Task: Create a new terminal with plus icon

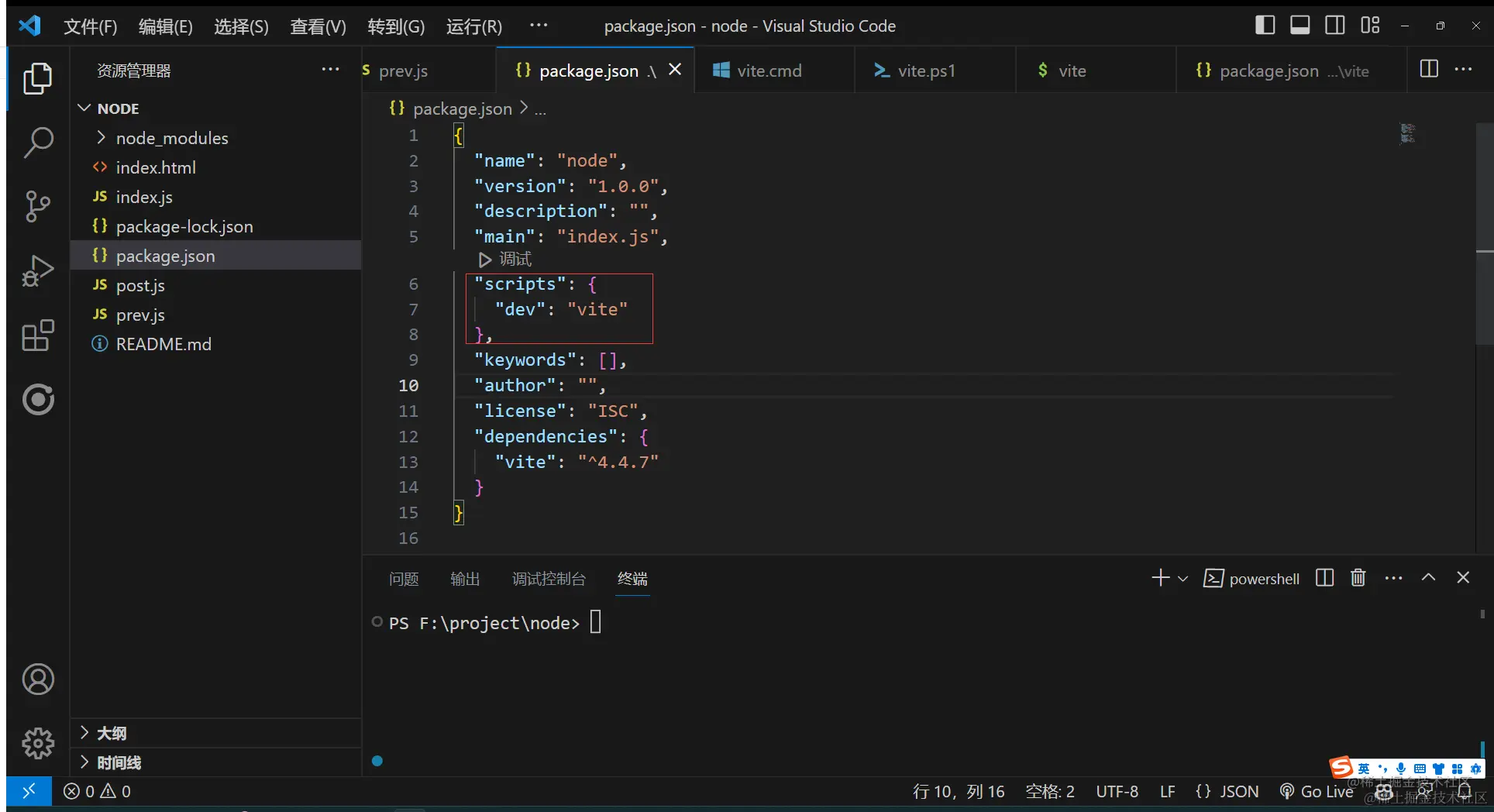Action: coord(1160,578)
